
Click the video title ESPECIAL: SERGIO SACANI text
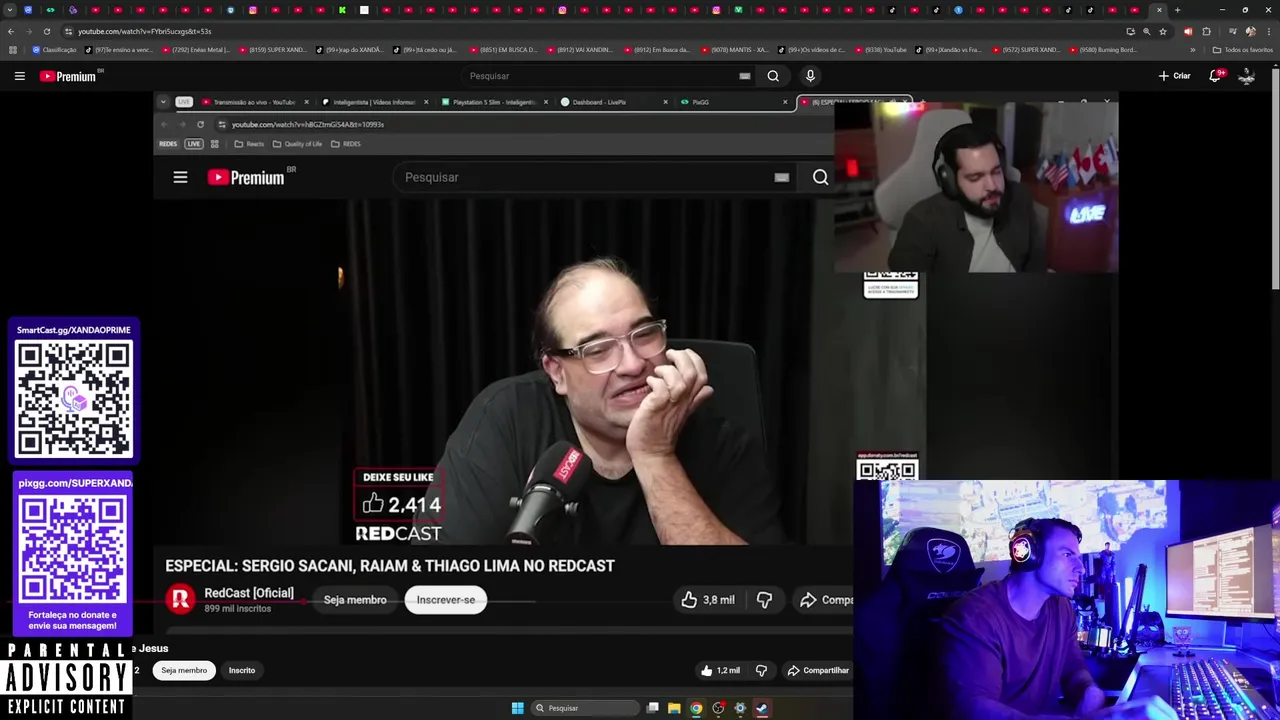click(x=390, y=566)
